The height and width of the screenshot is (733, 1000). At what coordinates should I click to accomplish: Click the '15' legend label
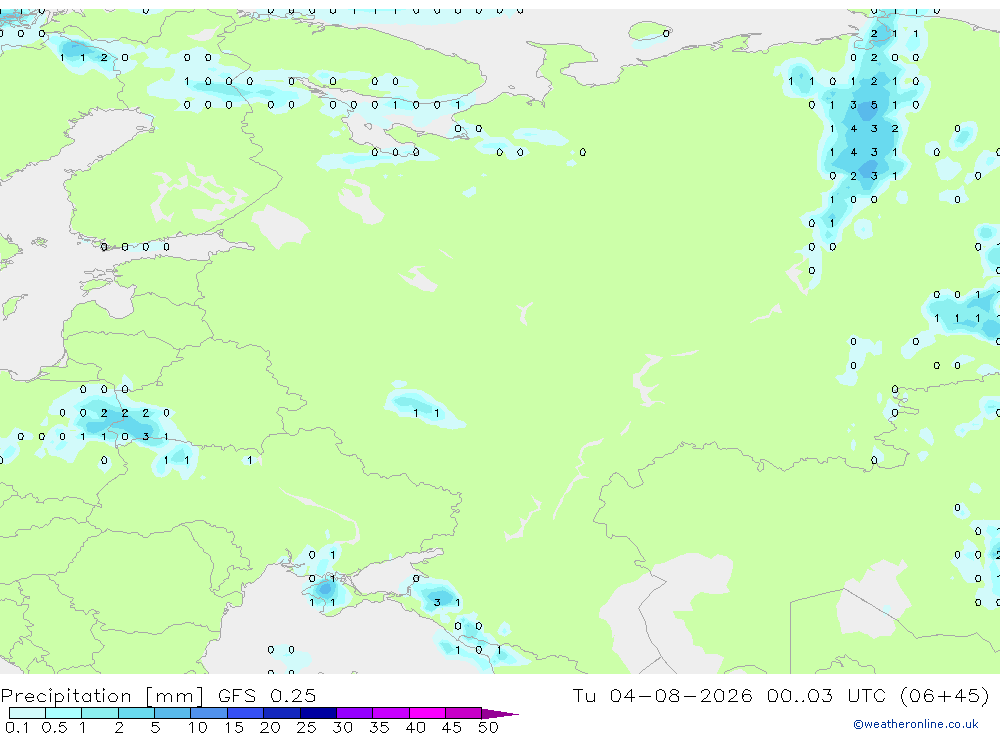[x=233, y=727]
